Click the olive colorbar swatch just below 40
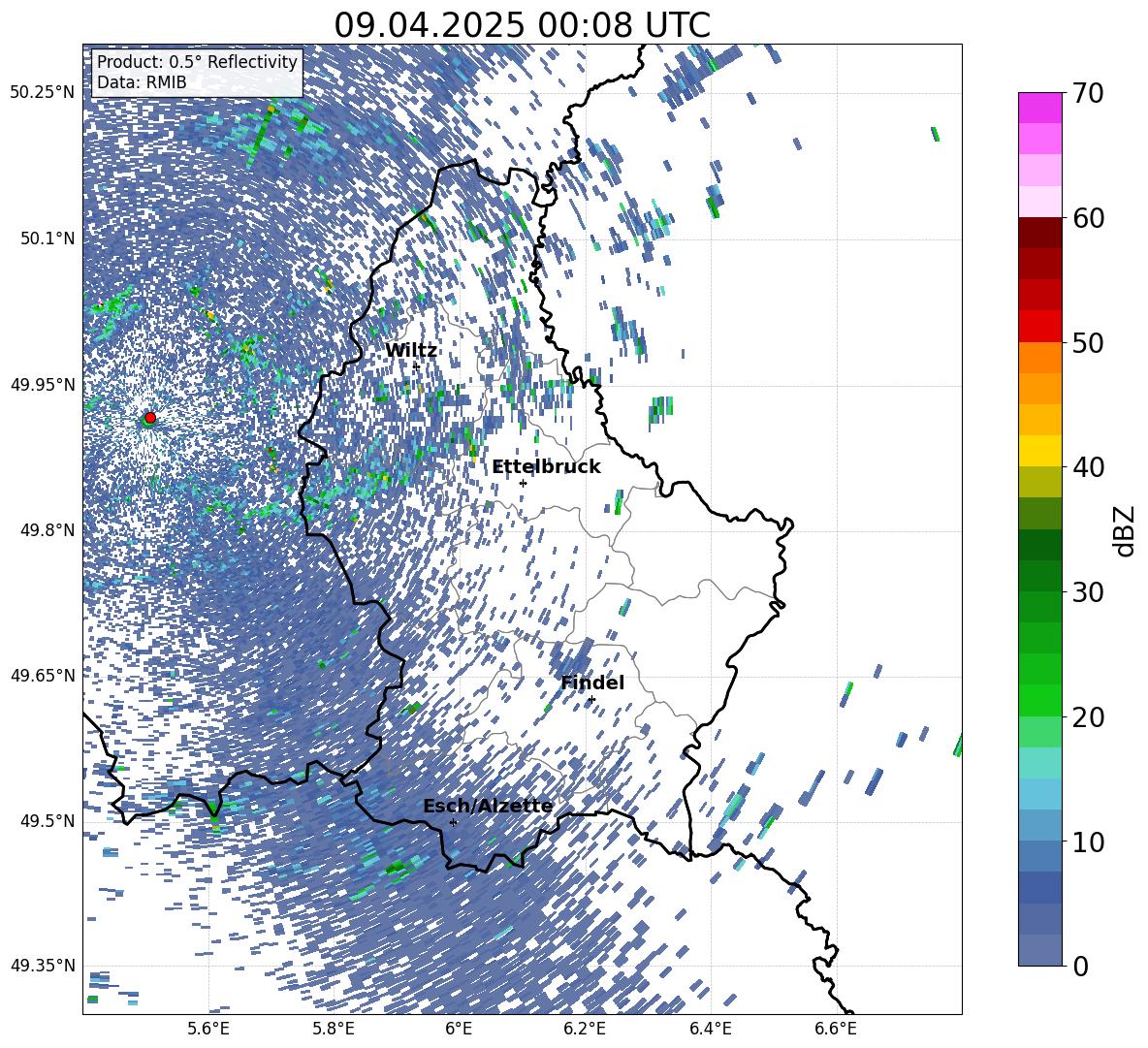This screenshot has height=1048, width=1148. 1039,482
